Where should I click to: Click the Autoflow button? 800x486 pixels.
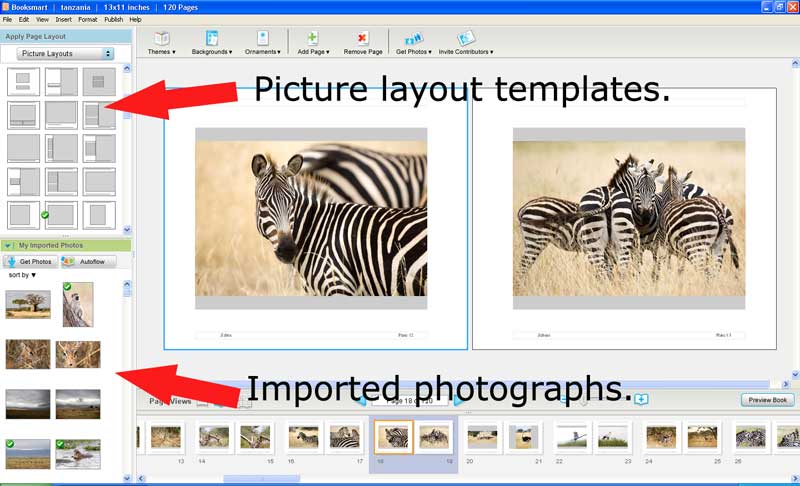click(x=88, y=262)
